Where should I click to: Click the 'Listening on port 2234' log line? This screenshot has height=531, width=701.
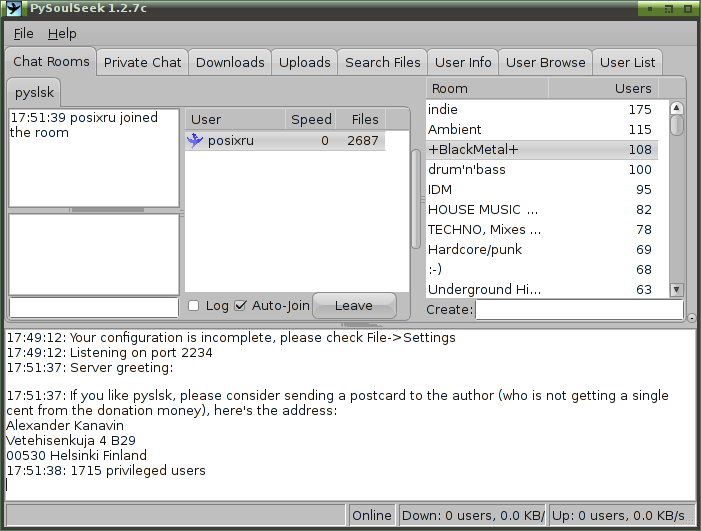[x=110, y=352]
